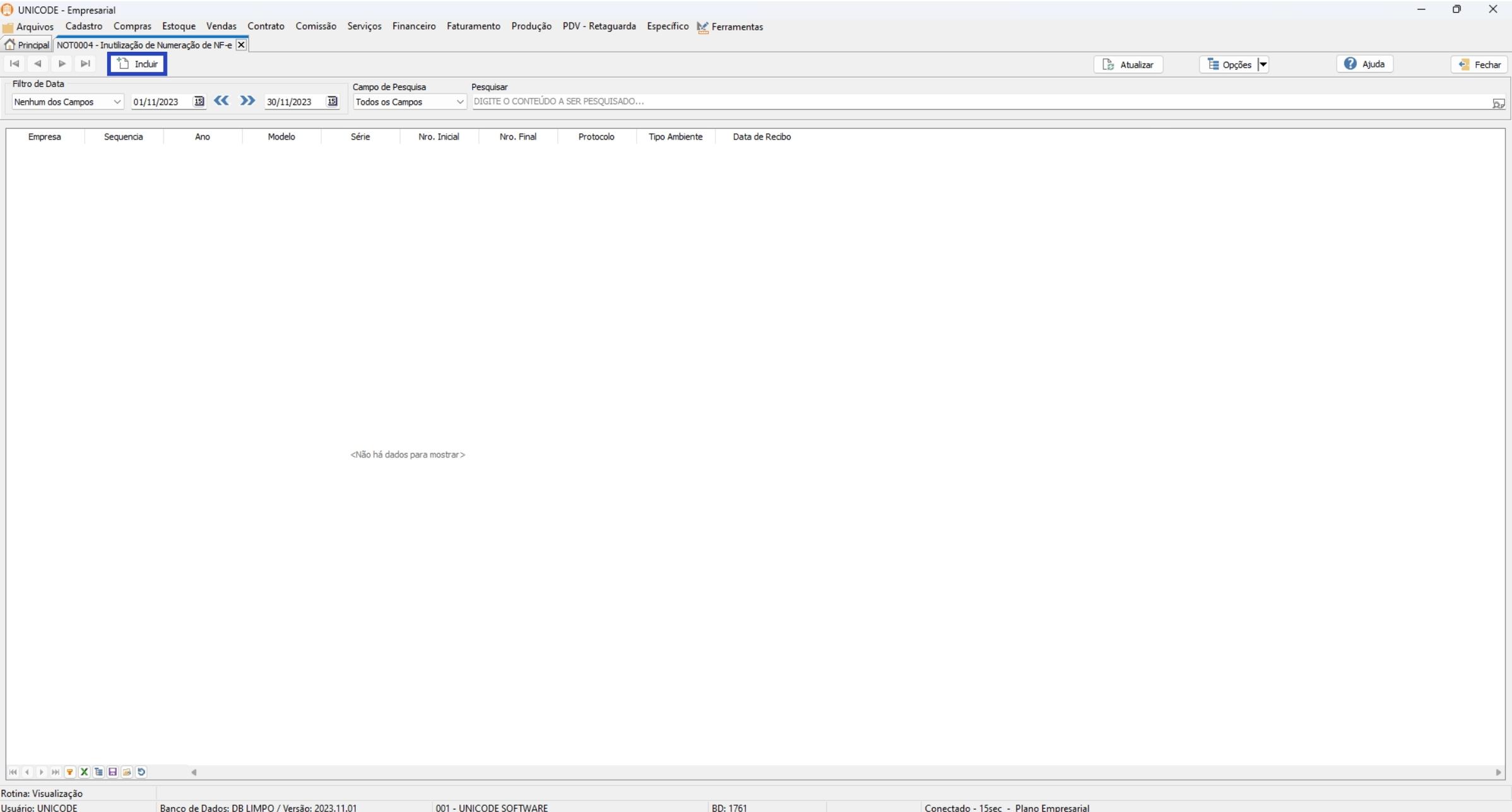Open the Faturamento menu
The image size is (1512, 812).
[x=473, y=27]
